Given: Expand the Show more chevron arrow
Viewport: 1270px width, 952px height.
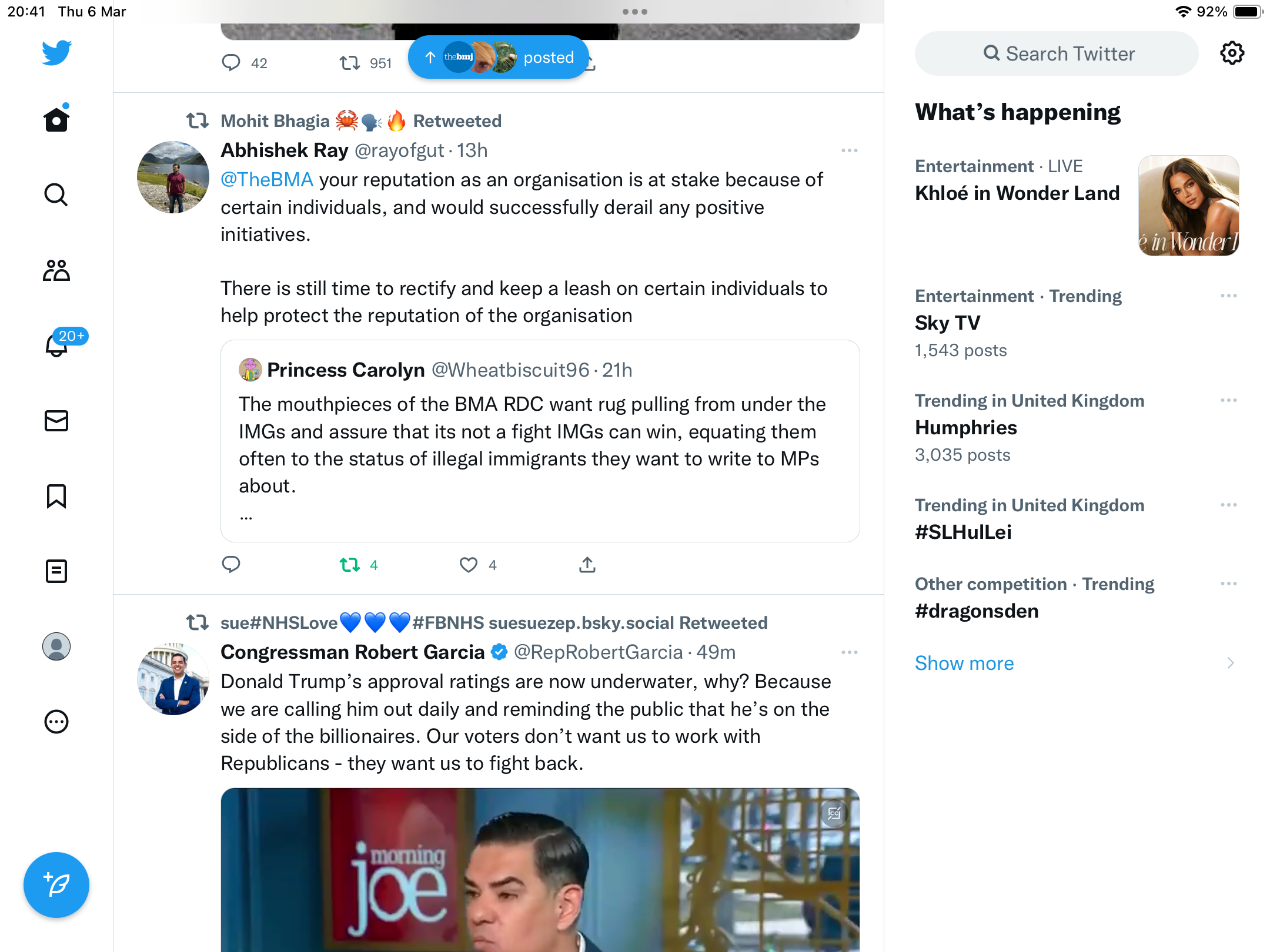Looking at the screenshot, I should [1231, 663].
